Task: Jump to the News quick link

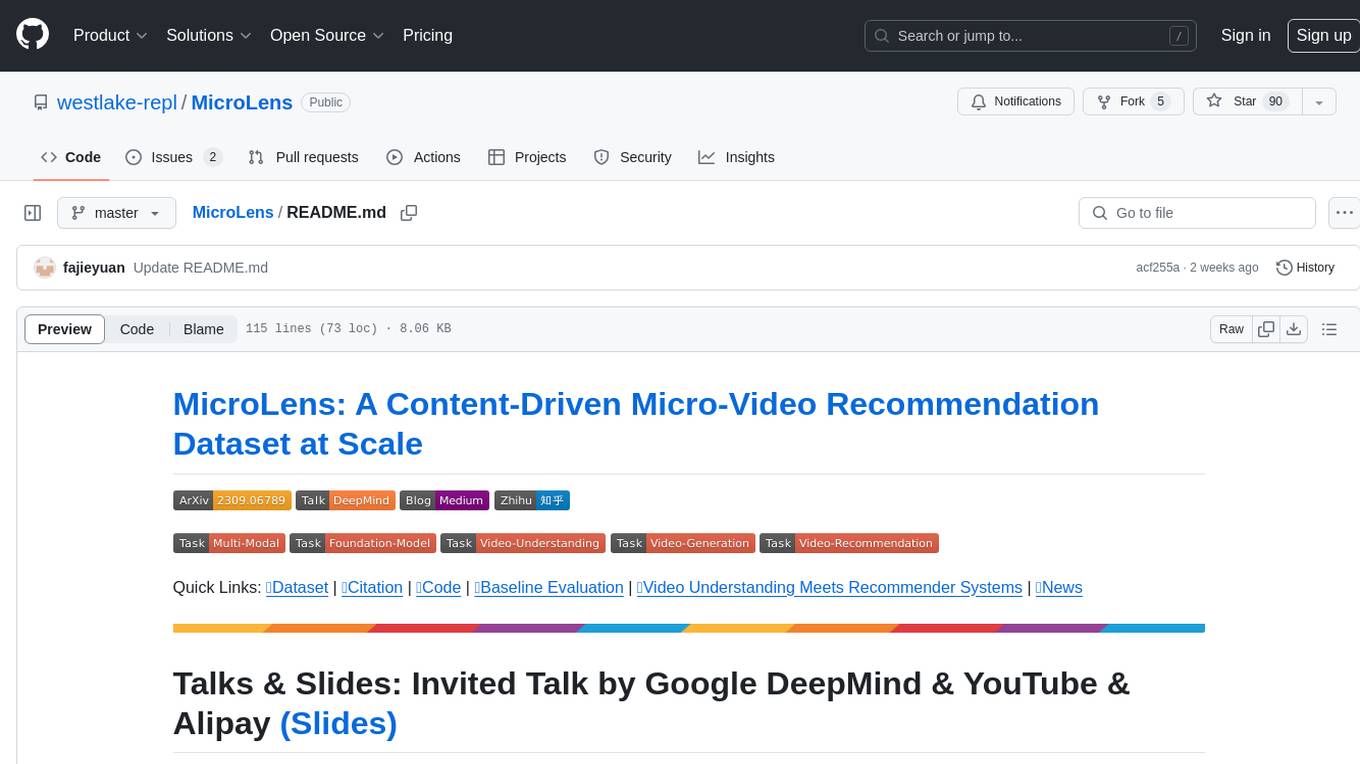Action: pyautogui.click(x=1059, y=587)
